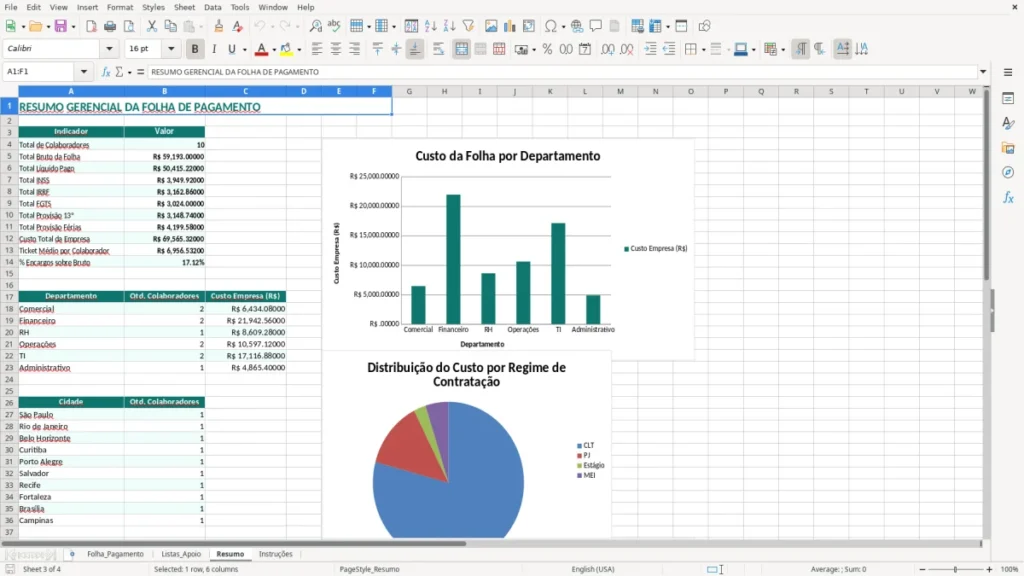Open Find and Replace icon
This screenshot has width=1024, height=576.
point(315,26)
